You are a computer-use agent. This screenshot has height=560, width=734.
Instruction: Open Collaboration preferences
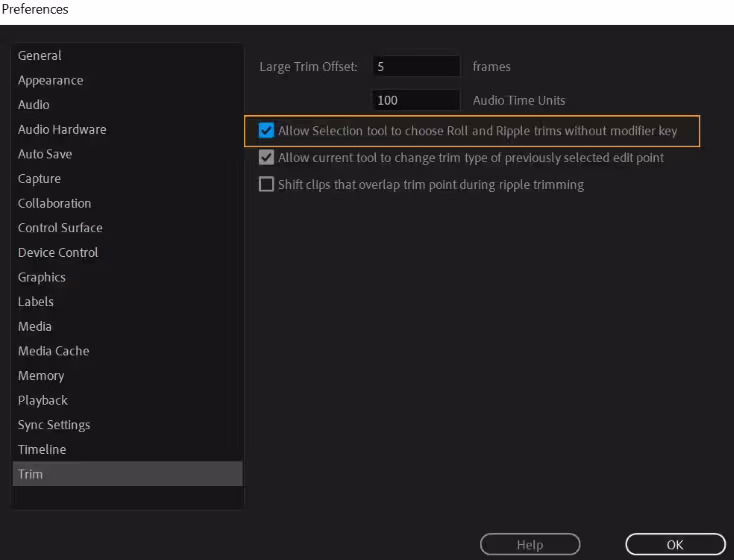(x=55, y=204)
